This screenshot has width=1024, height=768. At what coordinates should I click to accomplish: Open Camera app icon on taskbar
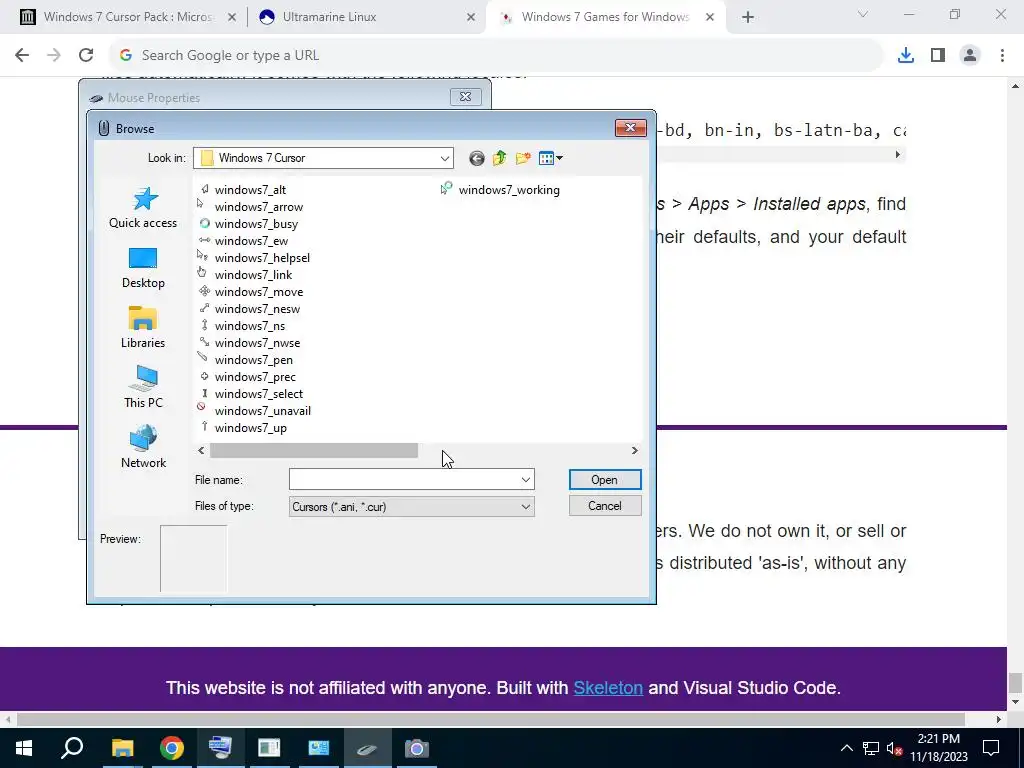pyautogui.click(x=417, y=748)
